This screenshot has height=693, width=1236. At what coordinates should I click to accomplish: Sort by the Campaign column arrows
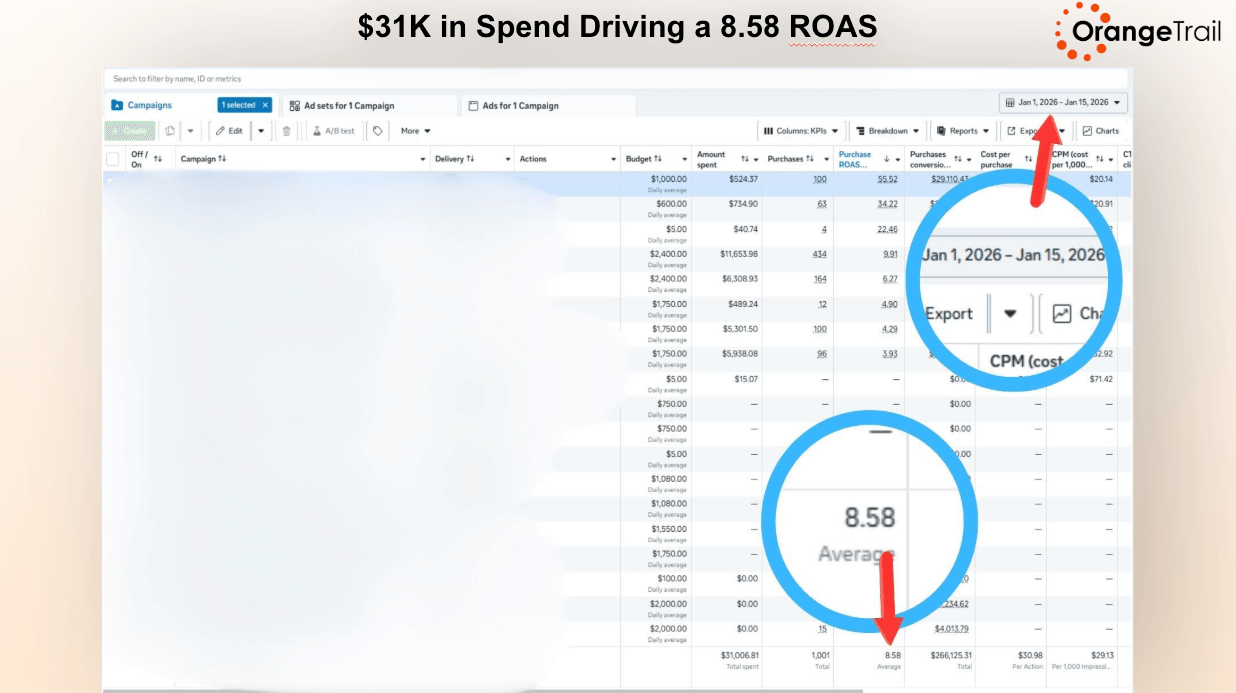(222, 159)
